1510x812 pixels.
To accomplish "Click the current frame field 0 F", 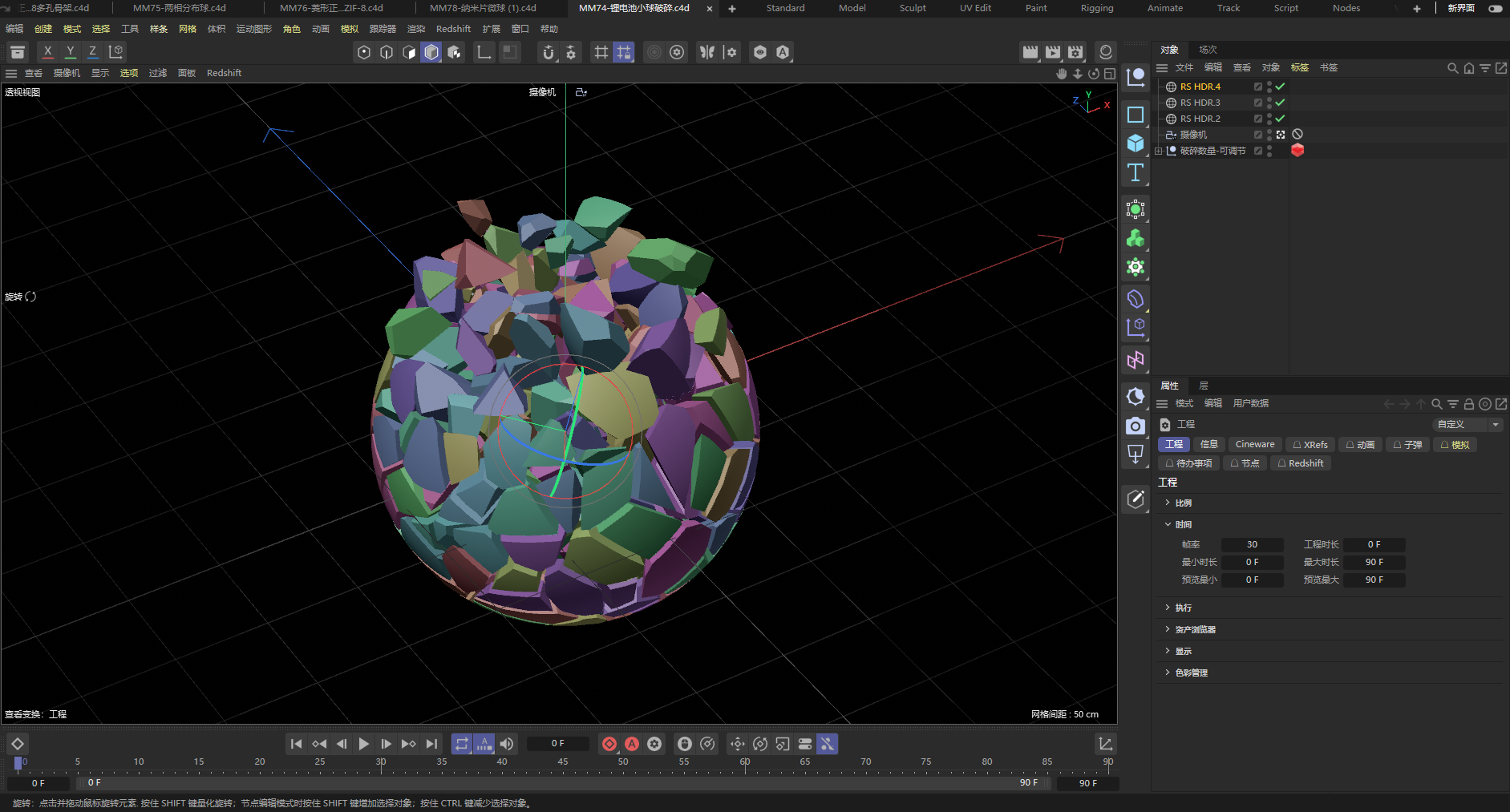I will click(557, 744).
